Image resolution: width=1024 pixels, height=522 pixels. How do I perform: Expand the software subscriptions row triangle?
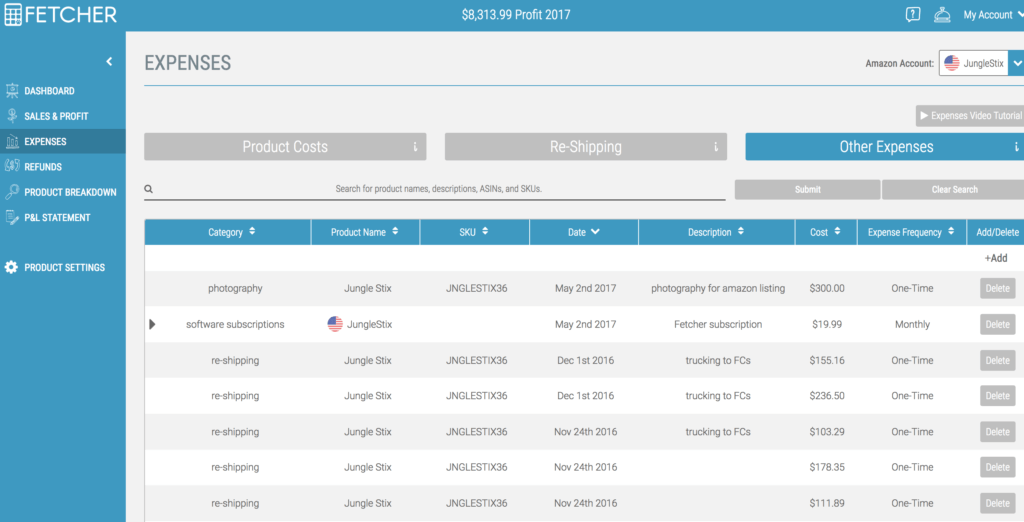pyautogui.click(x=152, y=324)
